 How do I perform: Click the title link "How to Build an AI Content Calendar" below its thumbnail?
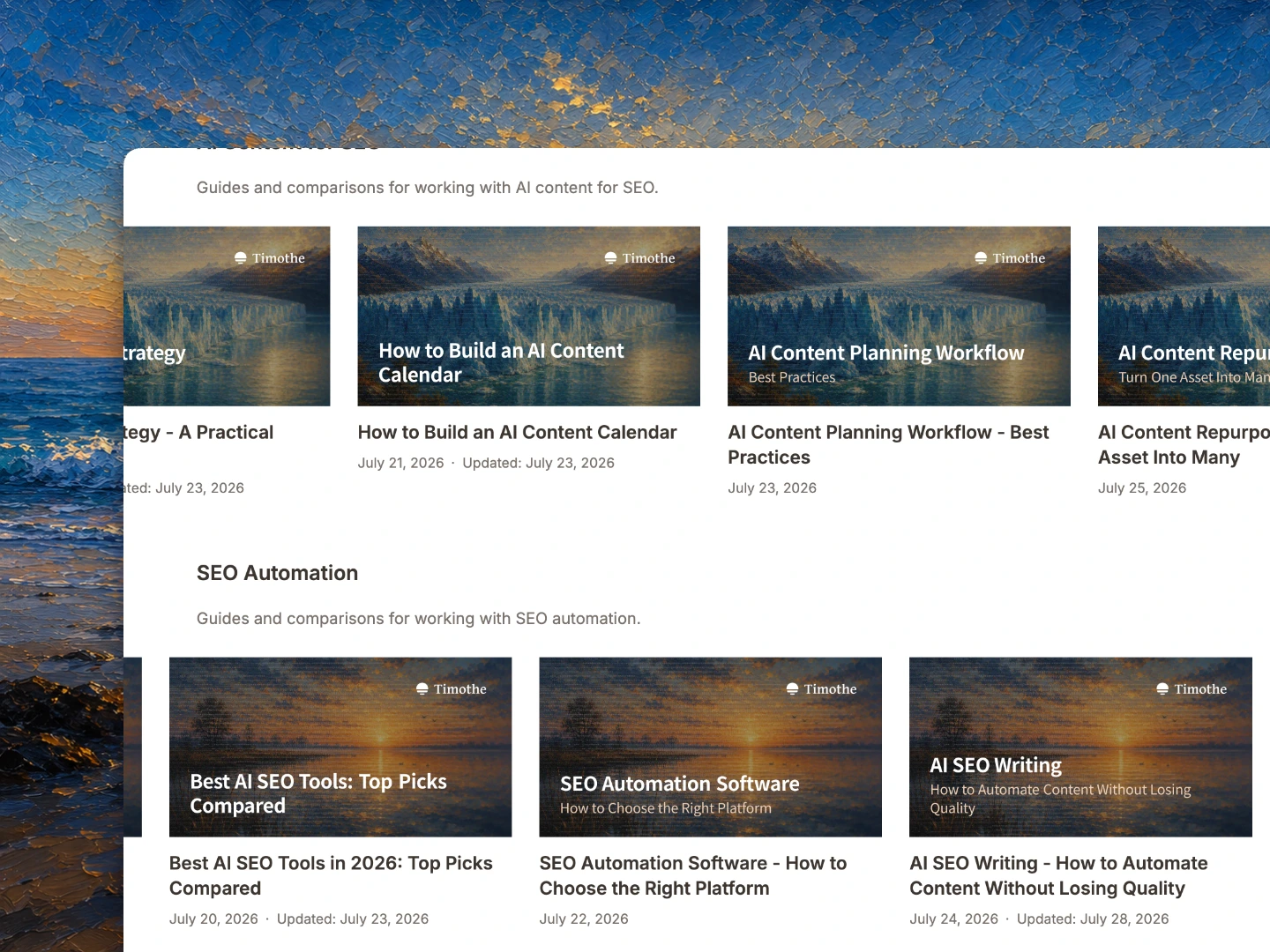coord(518,433)
